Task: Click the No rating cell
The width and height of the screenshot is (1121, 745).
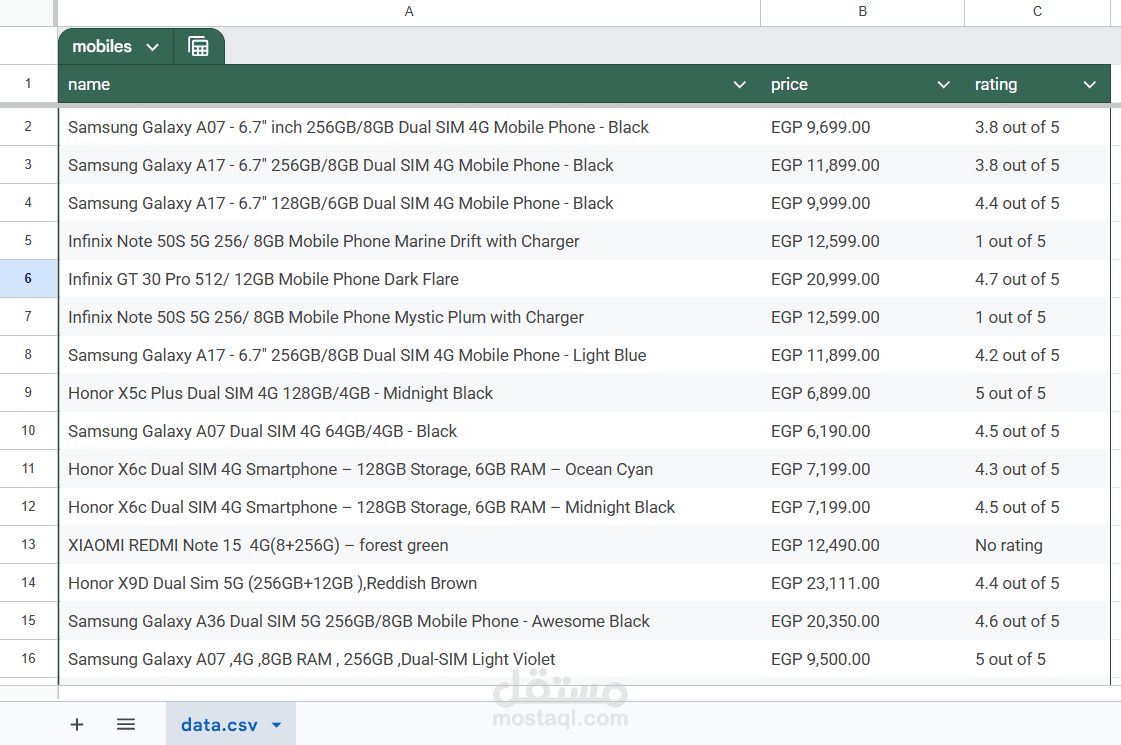Action: click(x=1037, y=544)
